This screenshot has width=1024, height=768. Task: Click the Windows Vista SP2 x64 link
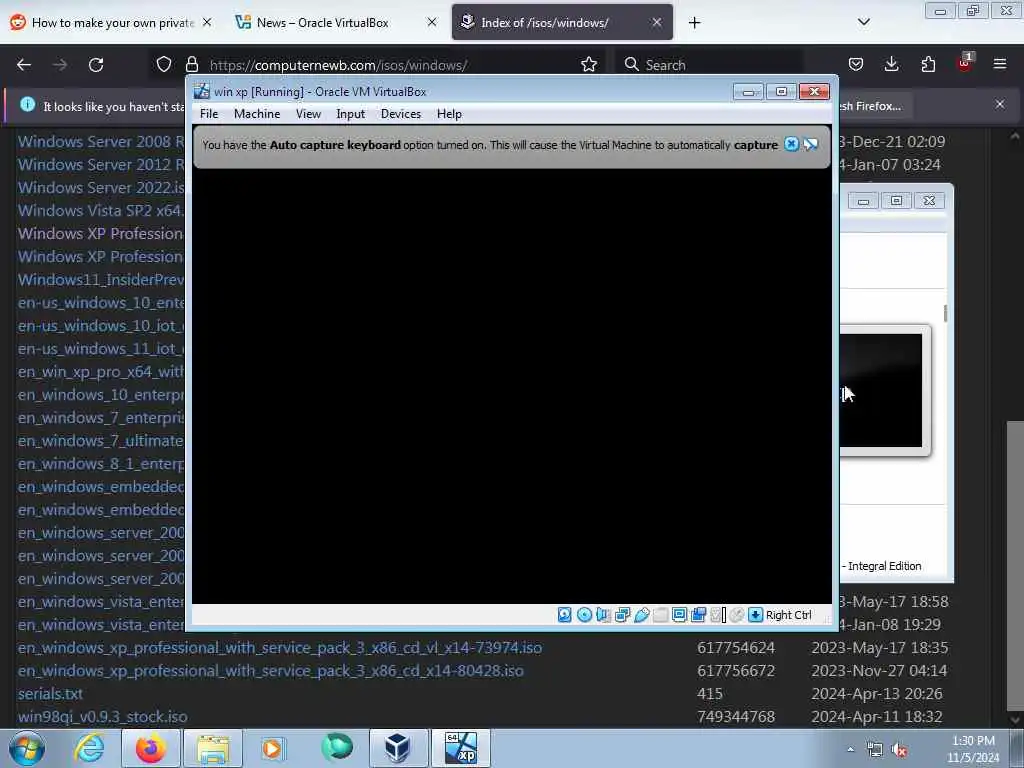(101, 210)
